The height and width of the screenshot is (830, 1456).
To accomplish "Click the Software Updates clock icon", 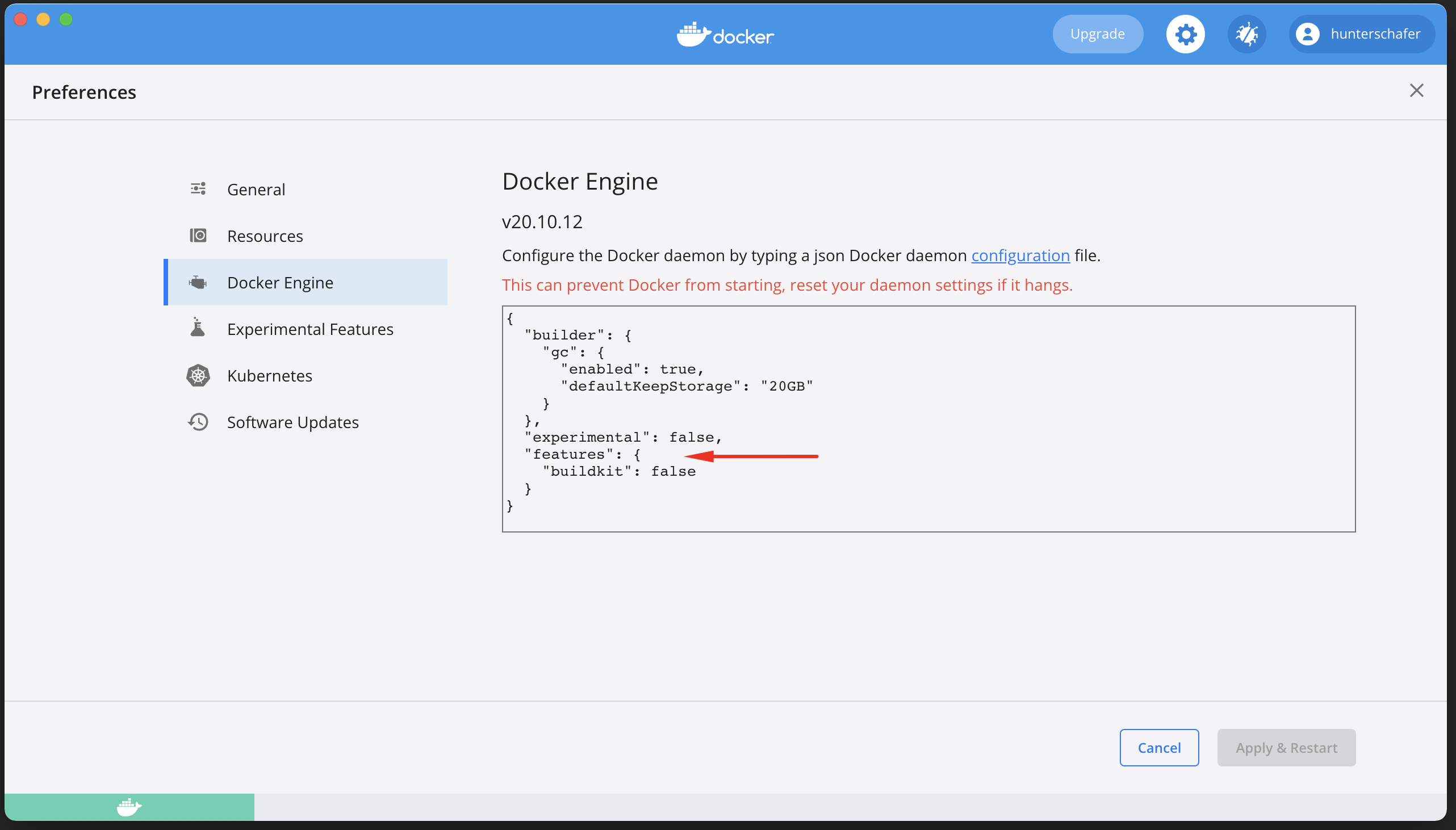I will click(x=198, y=422).
